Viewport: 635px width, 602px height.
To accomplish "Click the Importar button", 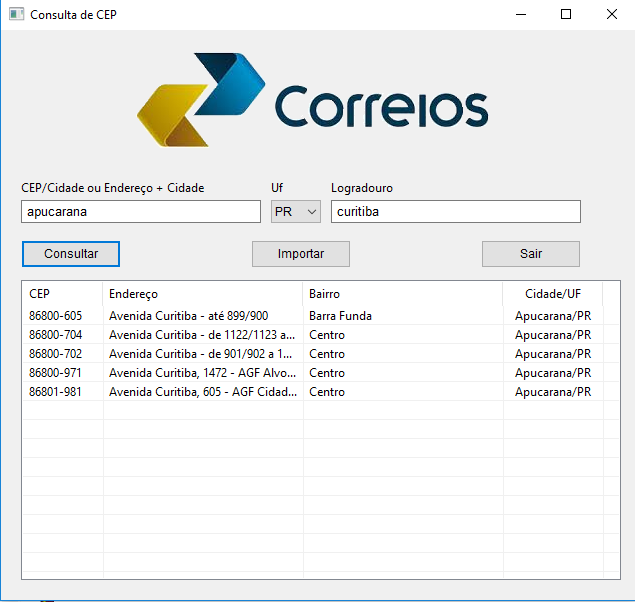I will [x=300, y=254].
